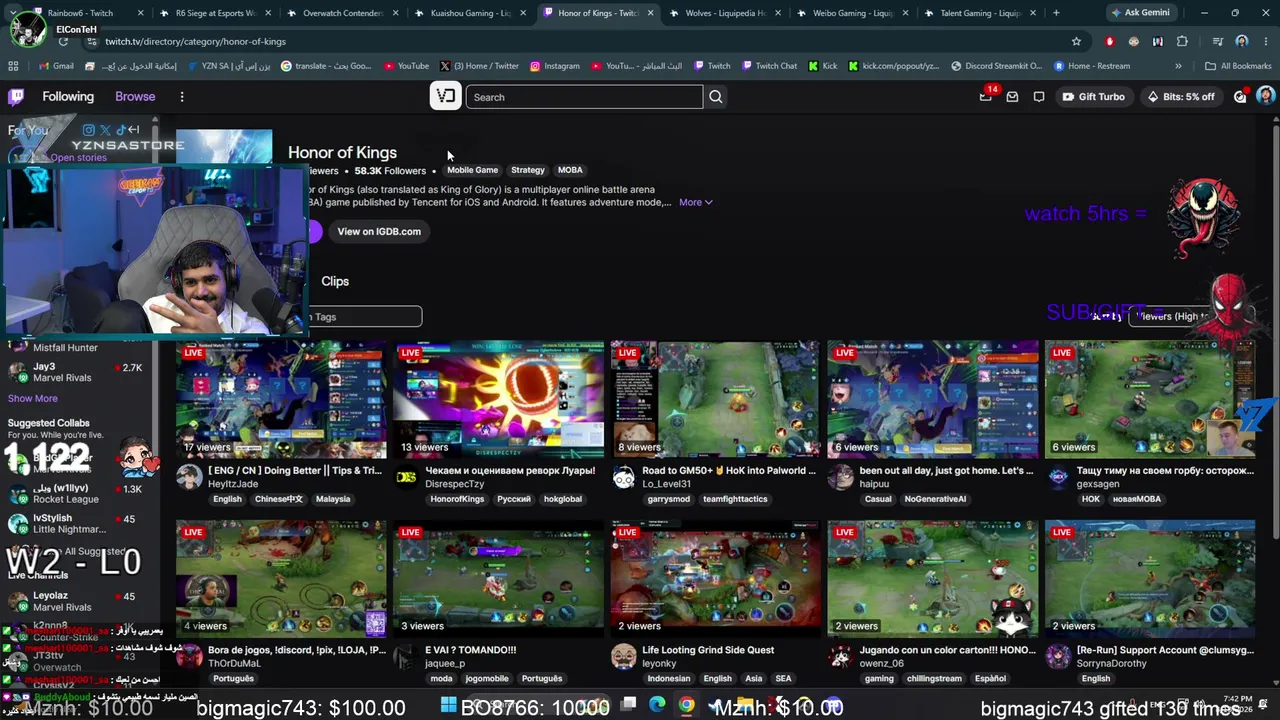Open DisrespecTzy's 13 viewers stream thumbnail
Image resolution: width=1280 pixels, height=720 pixels.
click(x=498, y=400)
